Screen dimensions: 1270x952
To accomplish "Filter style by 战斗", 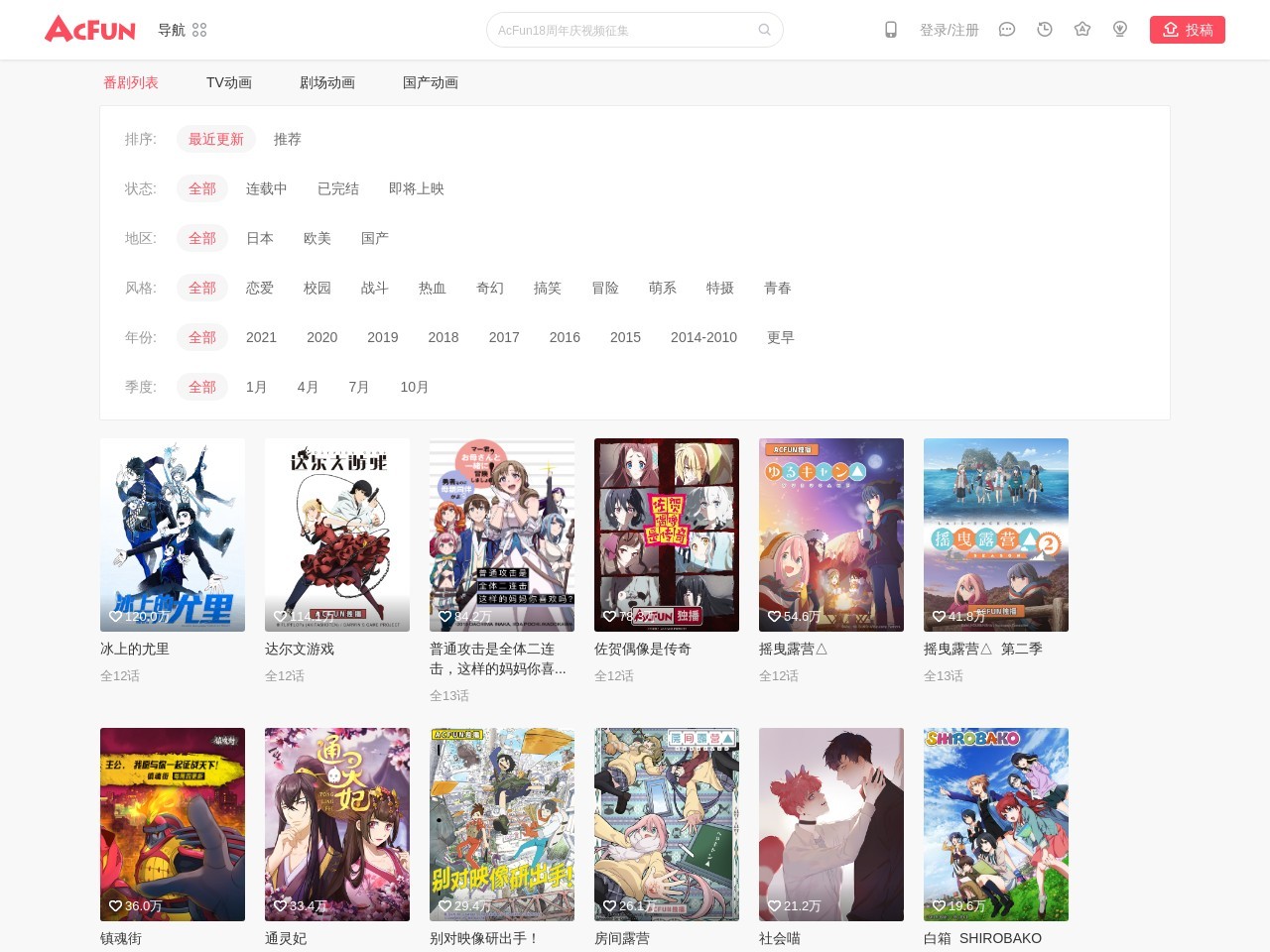I will tap(375, 288).
